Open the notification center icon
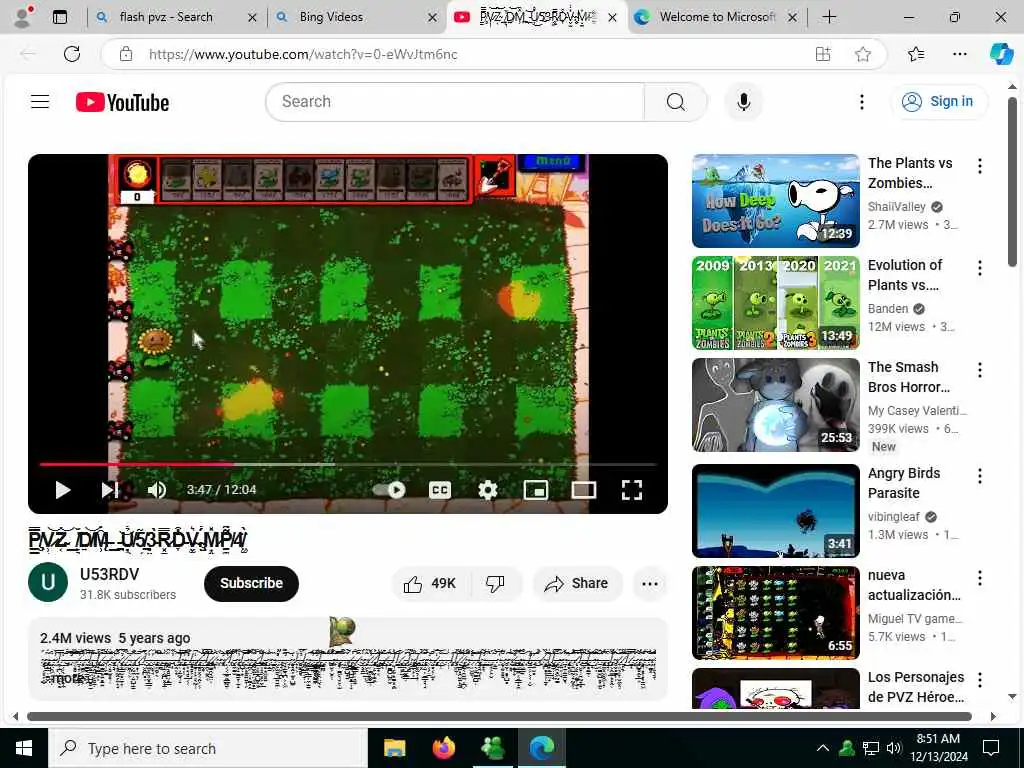 click(x=991, y=748)
